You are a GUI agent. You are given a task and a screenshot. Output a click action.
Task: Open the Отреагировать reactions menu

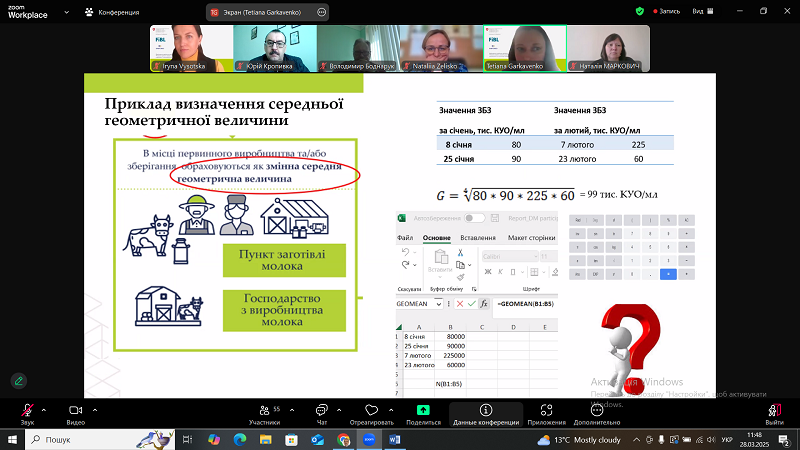(371, 414)
